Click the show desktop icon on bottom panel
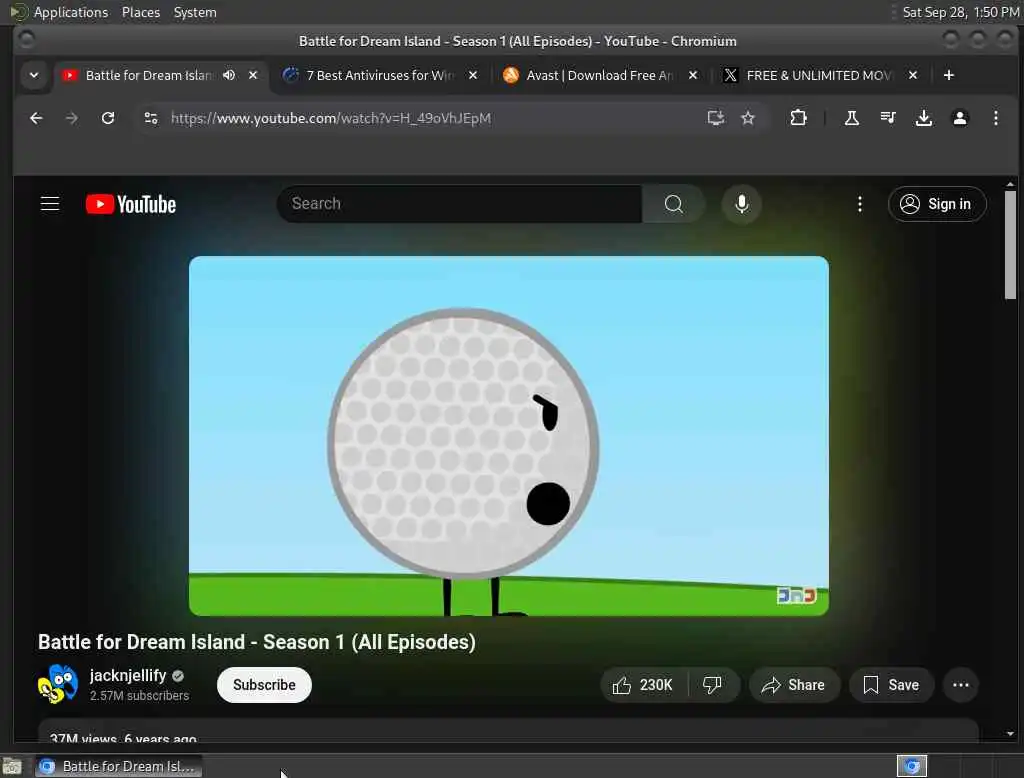This screenshot has width=1024, height=778. (12, 766)
